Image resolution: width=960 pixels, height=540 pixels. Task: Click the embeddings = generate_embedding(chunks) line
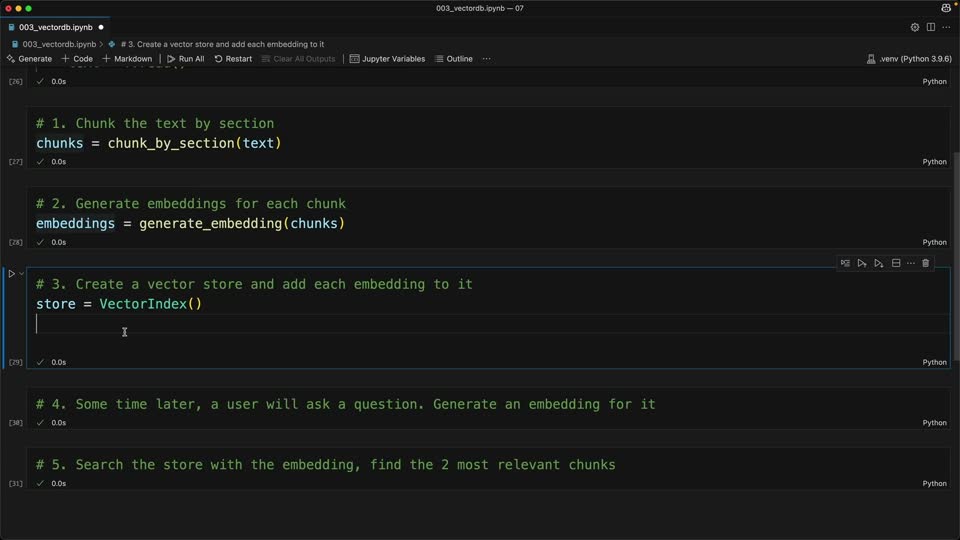point(190,223)
